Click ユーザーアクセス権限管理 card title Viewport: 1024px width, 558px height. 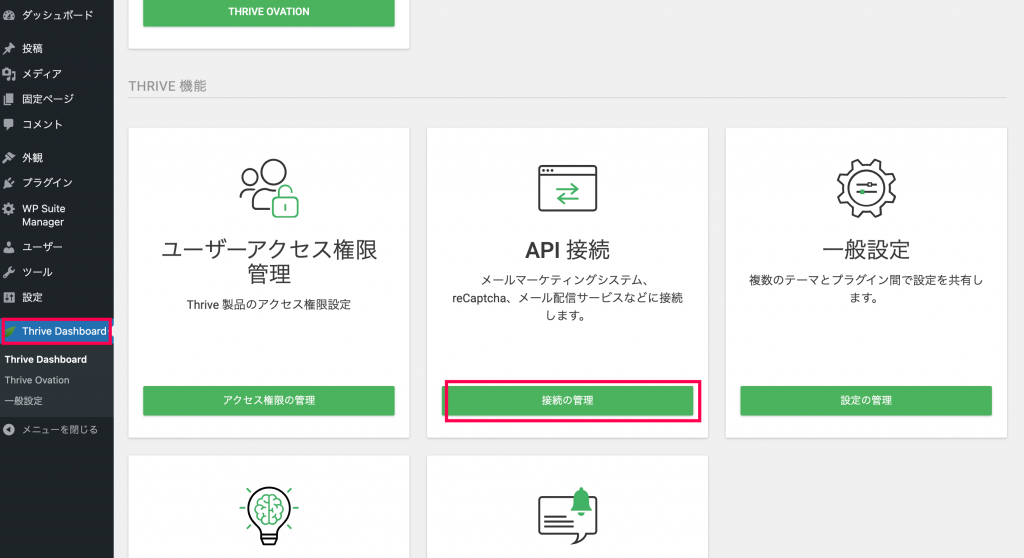click(x=269, y=261)
